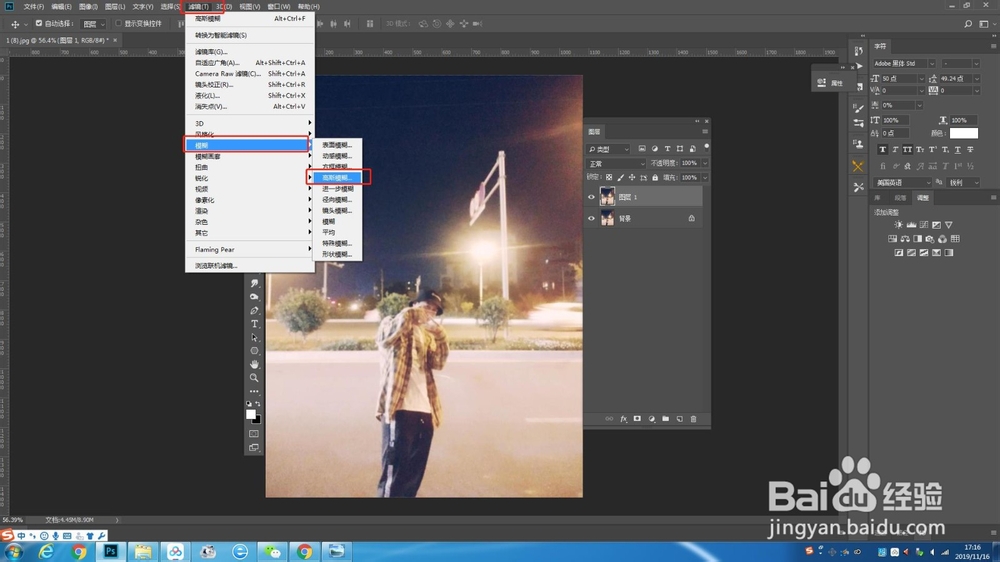Toggle All Caps TT text style
1000x562 pixels.
click(907, 149)
